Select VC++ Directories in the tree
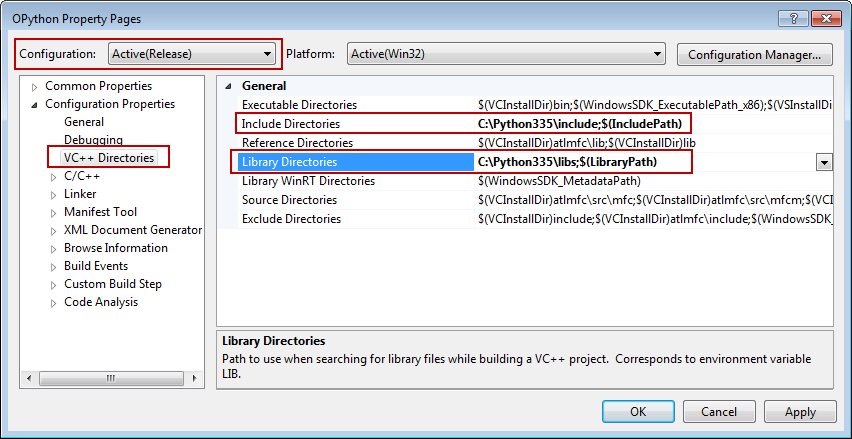This screenshot has width=852, height=439. coord(108,158)
